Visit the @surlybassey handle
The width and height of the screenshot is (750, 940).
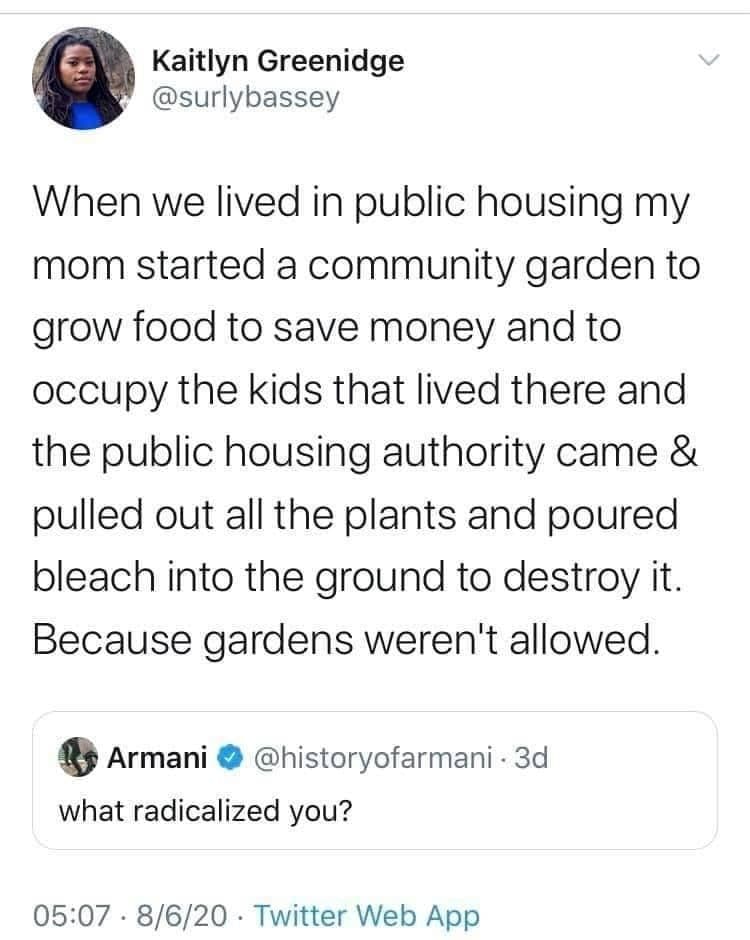click(245, 97)
